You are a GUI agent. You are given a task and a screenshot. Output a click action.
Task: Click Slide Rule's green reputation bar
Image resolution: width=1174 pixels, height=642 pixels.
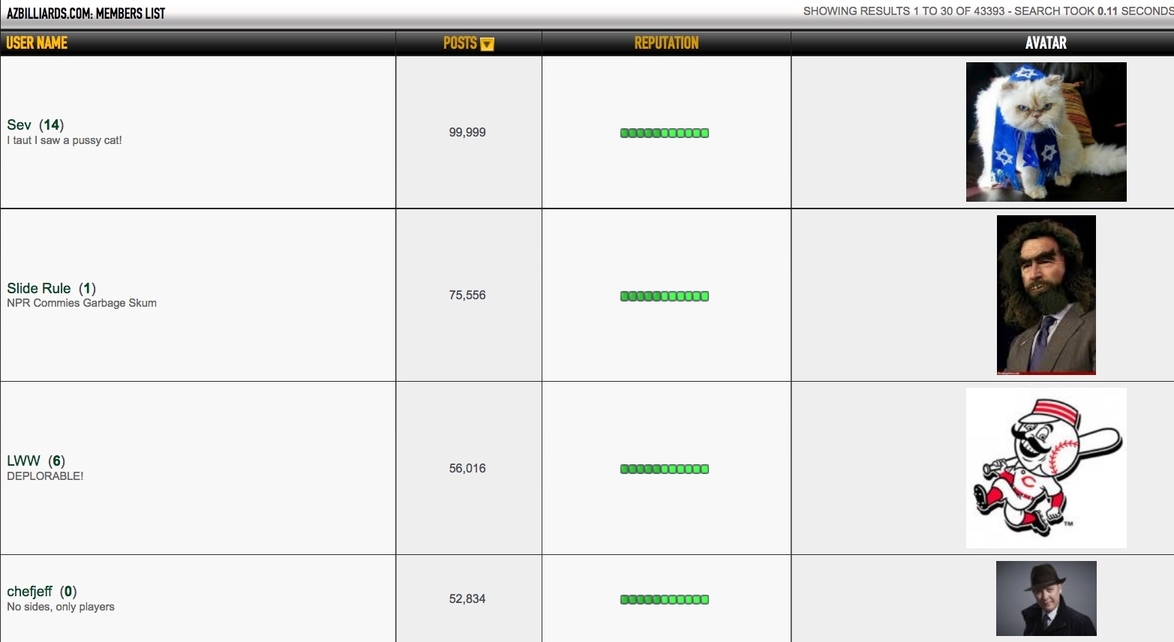[x=664, y=296]
